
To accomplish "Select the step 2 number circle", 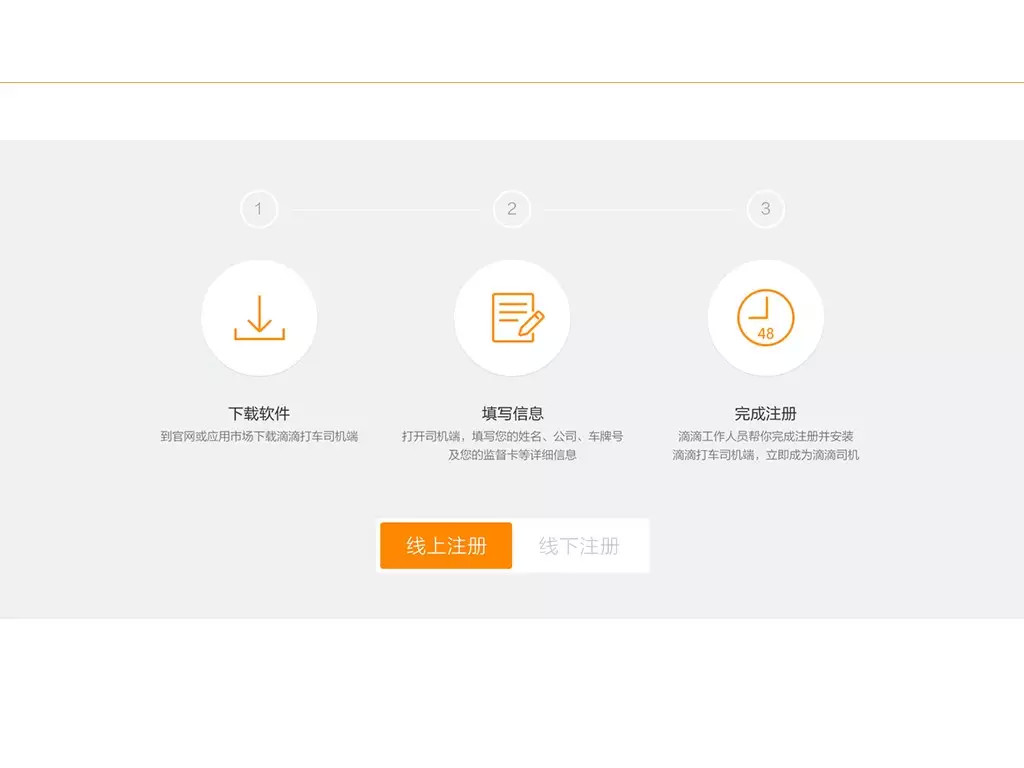I will click(512, 209).
